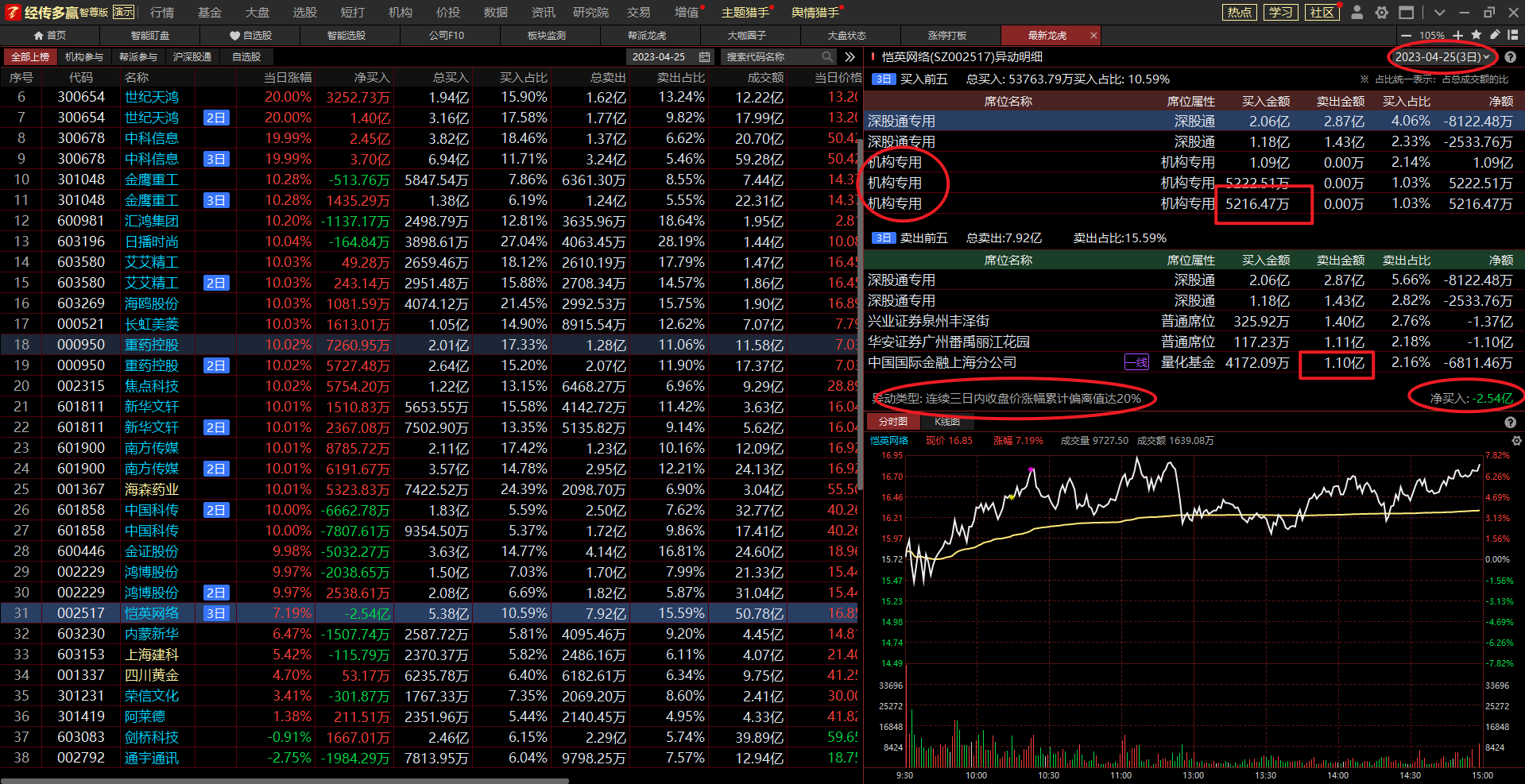Zoom out with the minus icon
This screenshot has width=1525, height=784.
1407,36
